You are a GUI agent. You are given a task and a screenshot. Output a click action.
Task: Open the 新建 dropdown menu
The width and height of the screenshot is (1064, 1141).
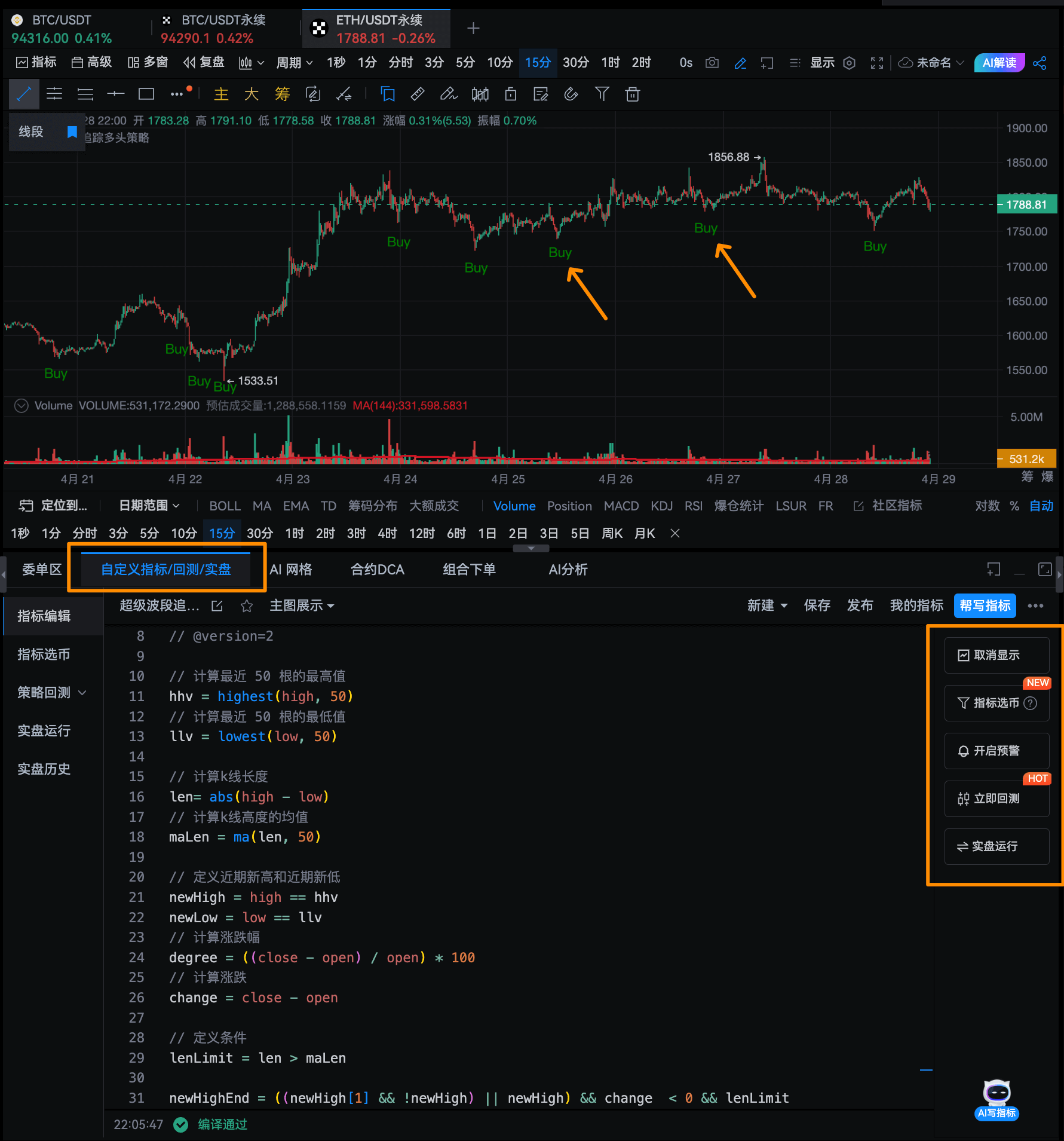pos(767,605)
